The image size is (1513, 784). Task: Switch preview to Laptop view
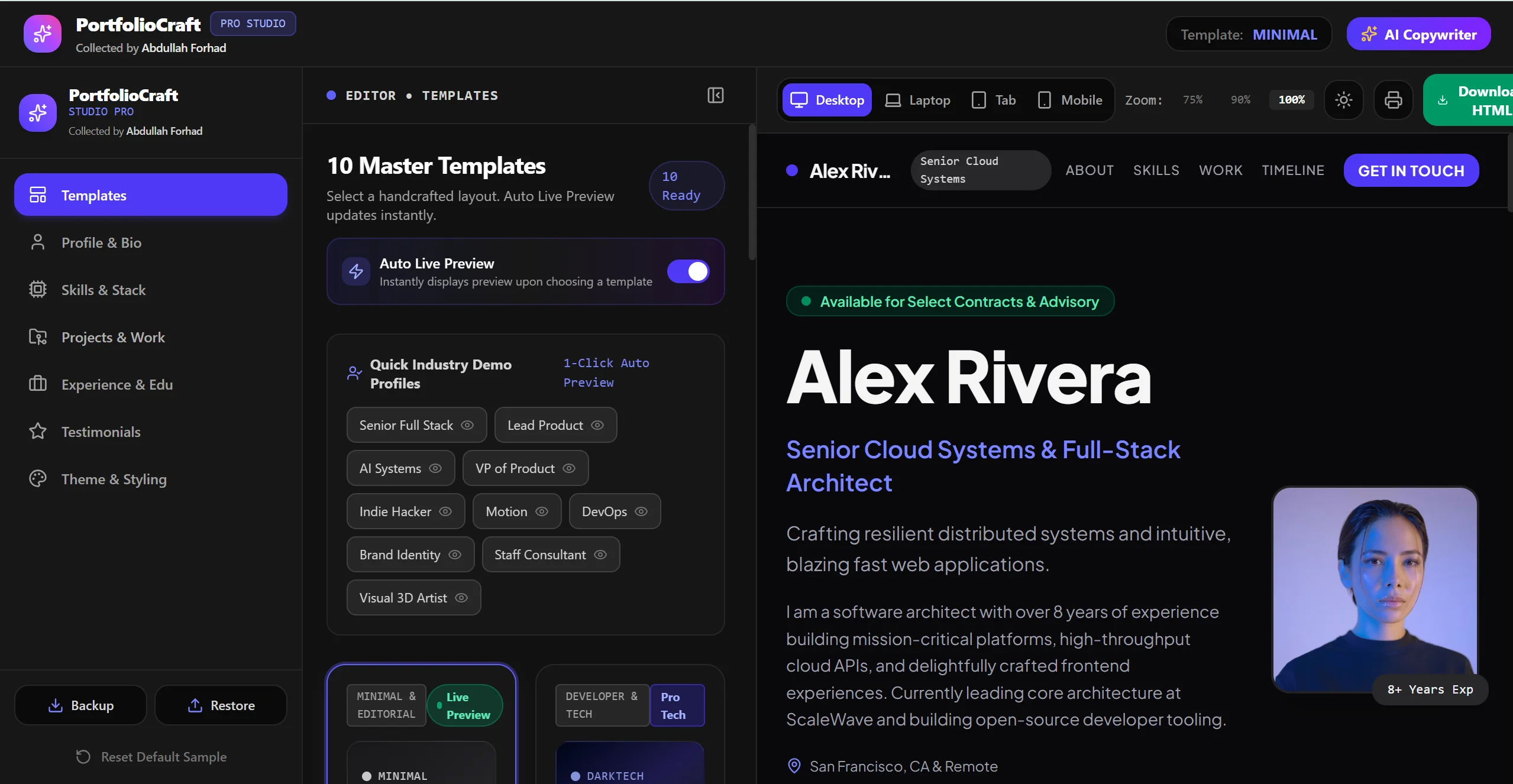point(917,100)
